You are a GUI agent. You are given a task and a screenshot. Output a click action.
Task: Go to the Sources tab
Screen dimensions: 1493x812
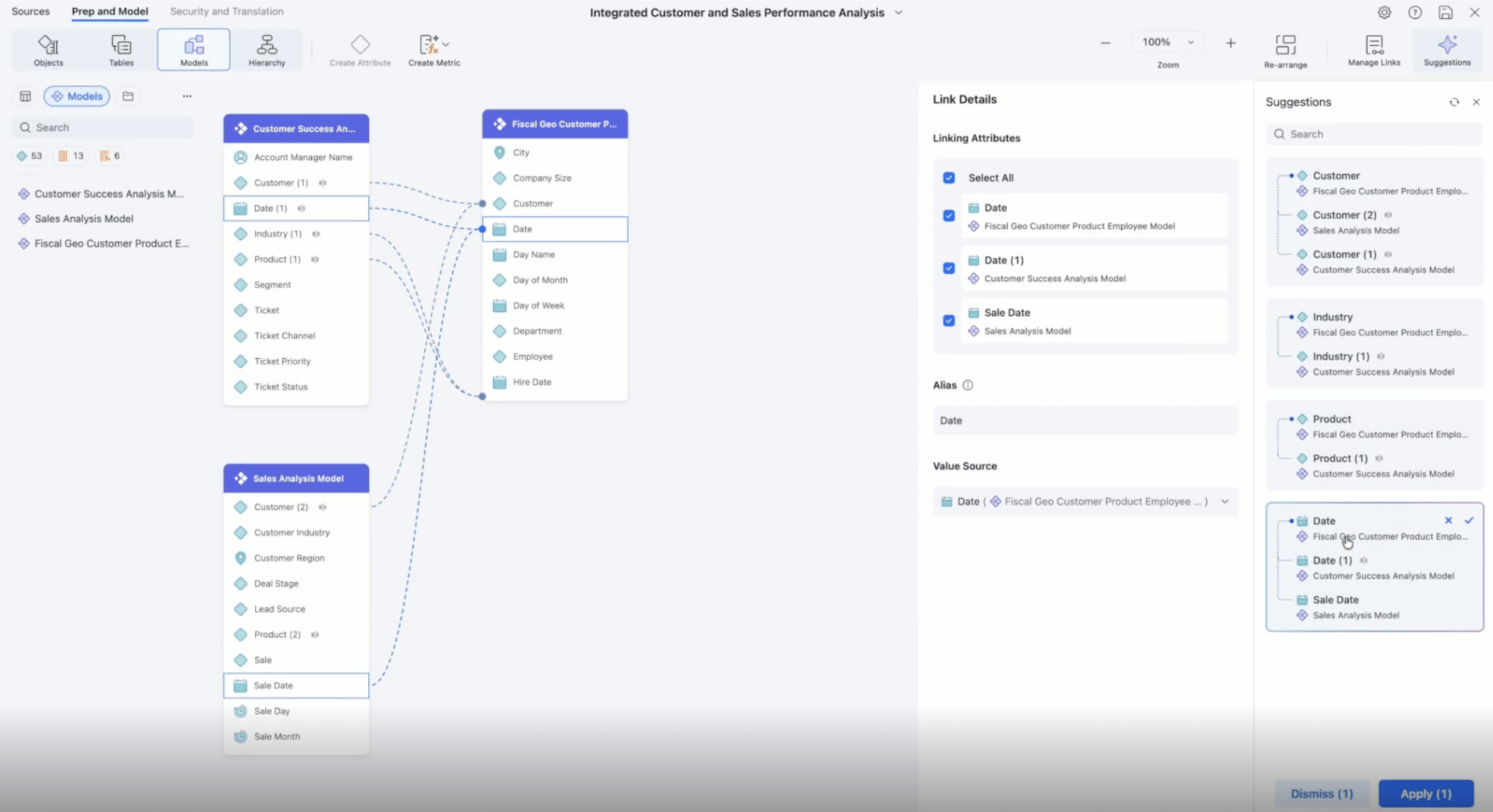pos(30,11)
